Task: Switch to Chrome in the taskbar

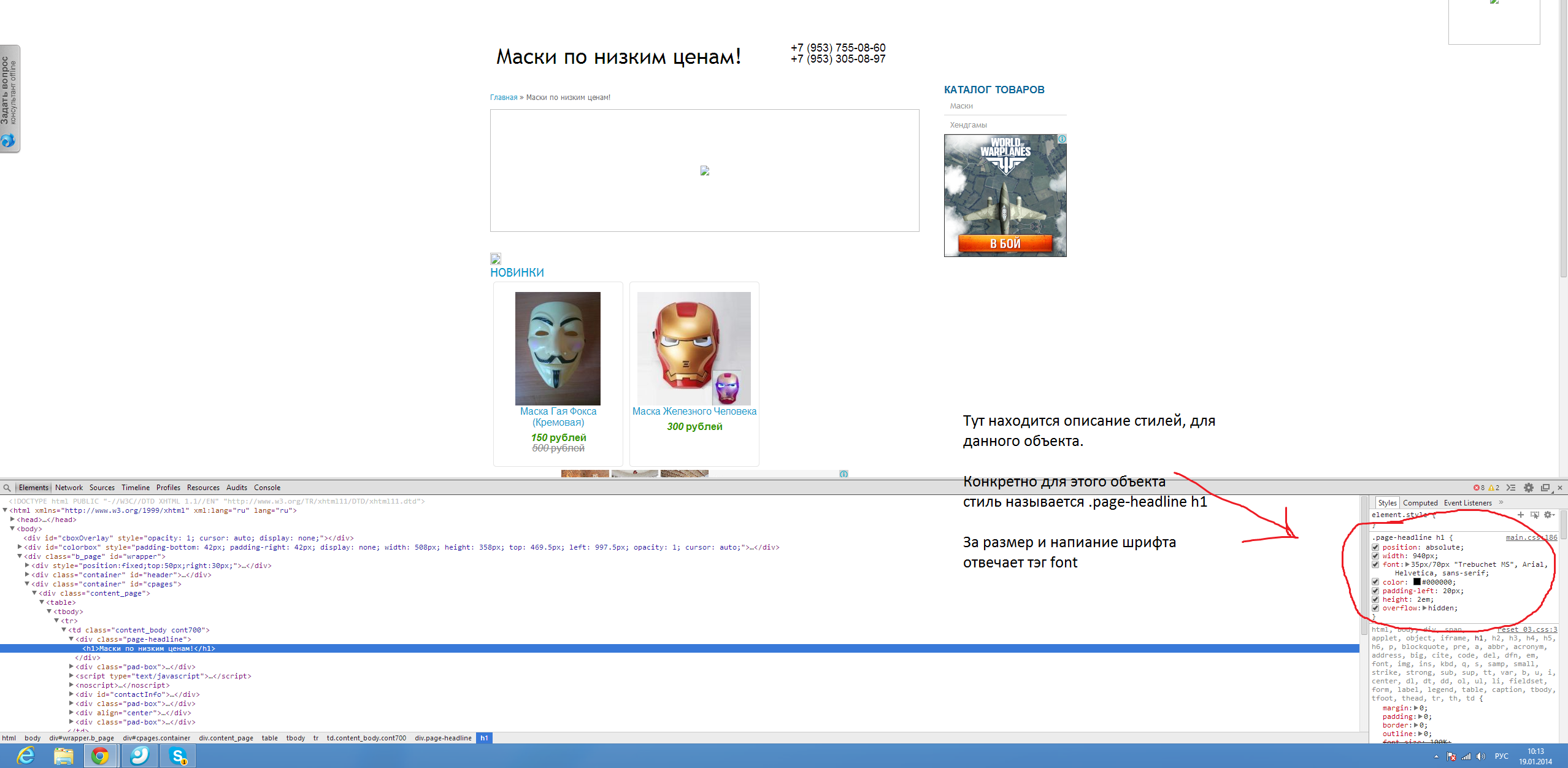Action: (x=100, y=756)
